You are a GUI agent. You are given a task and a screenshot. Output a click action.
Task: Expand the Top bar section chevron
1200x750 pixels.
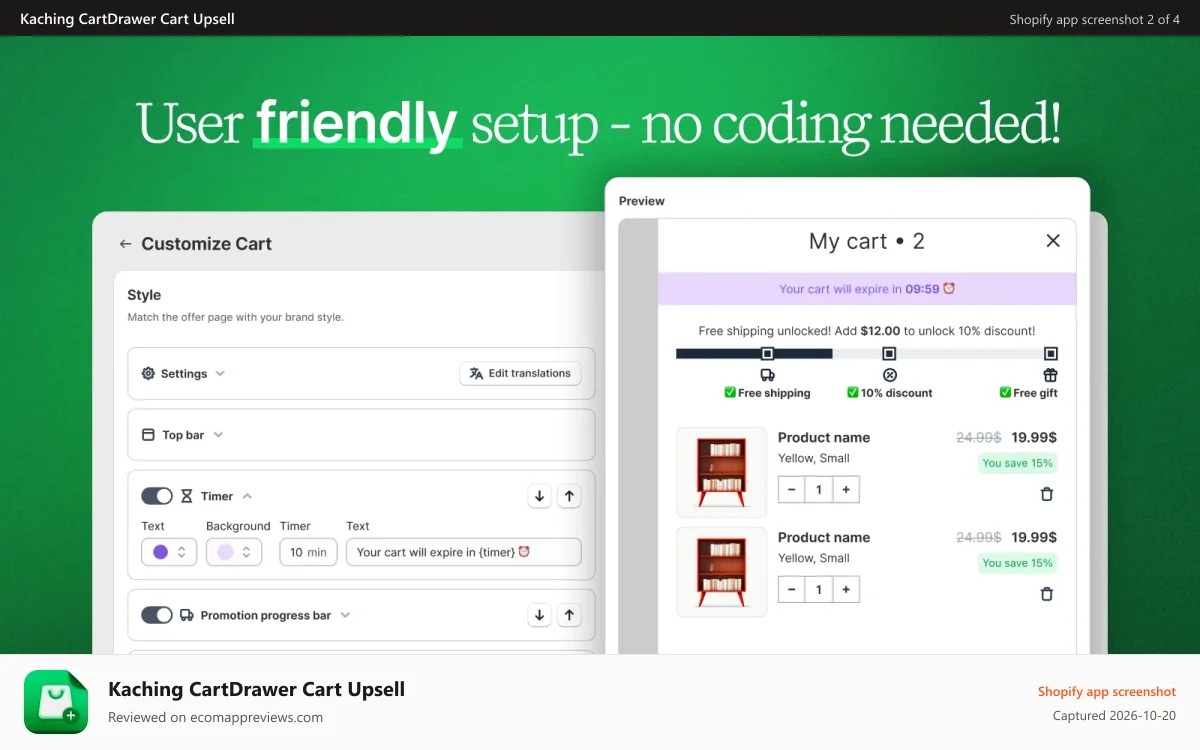(x=218, y=435)
